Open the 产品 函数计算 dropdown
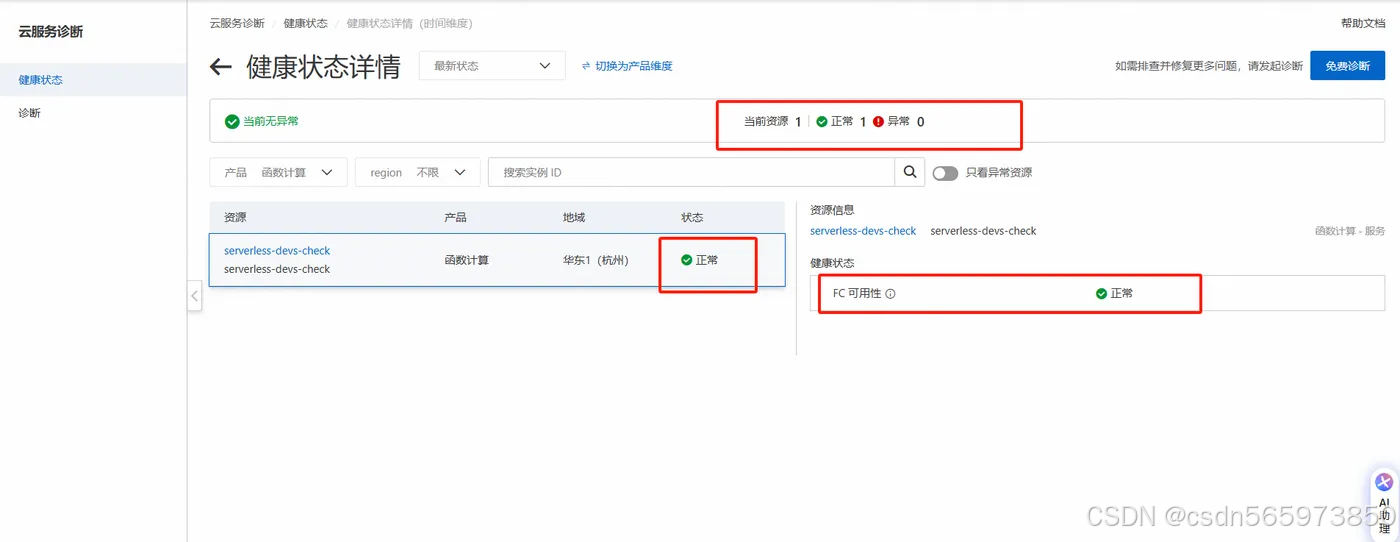 (278, 172)
